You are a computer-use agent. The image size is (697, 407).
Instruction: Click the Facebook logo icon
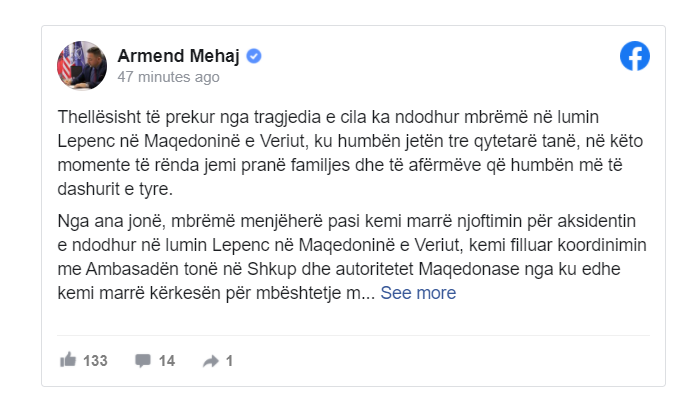635,57
